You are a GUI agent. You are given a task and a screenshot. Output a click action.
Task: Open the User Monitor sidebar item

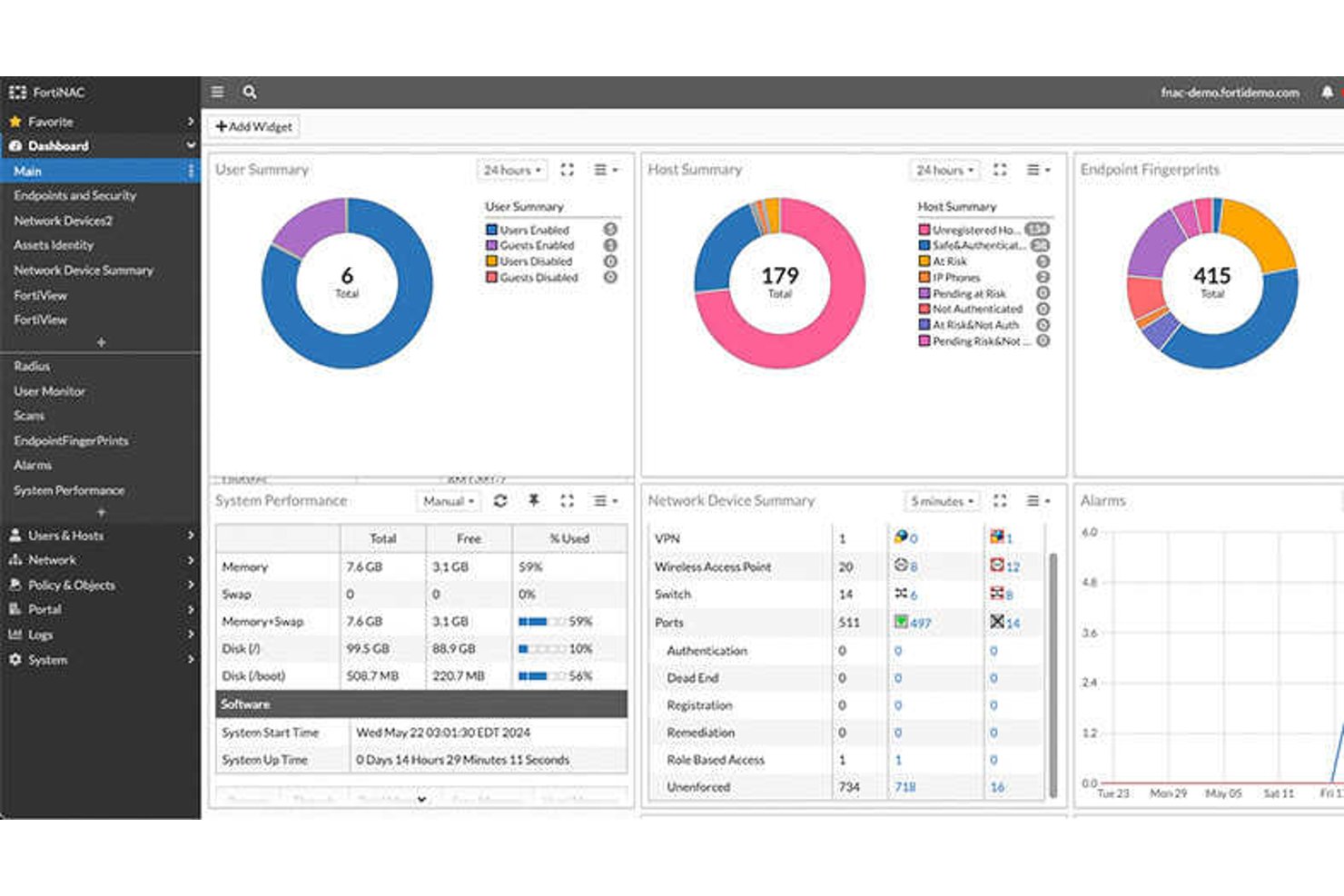[50, 391]
